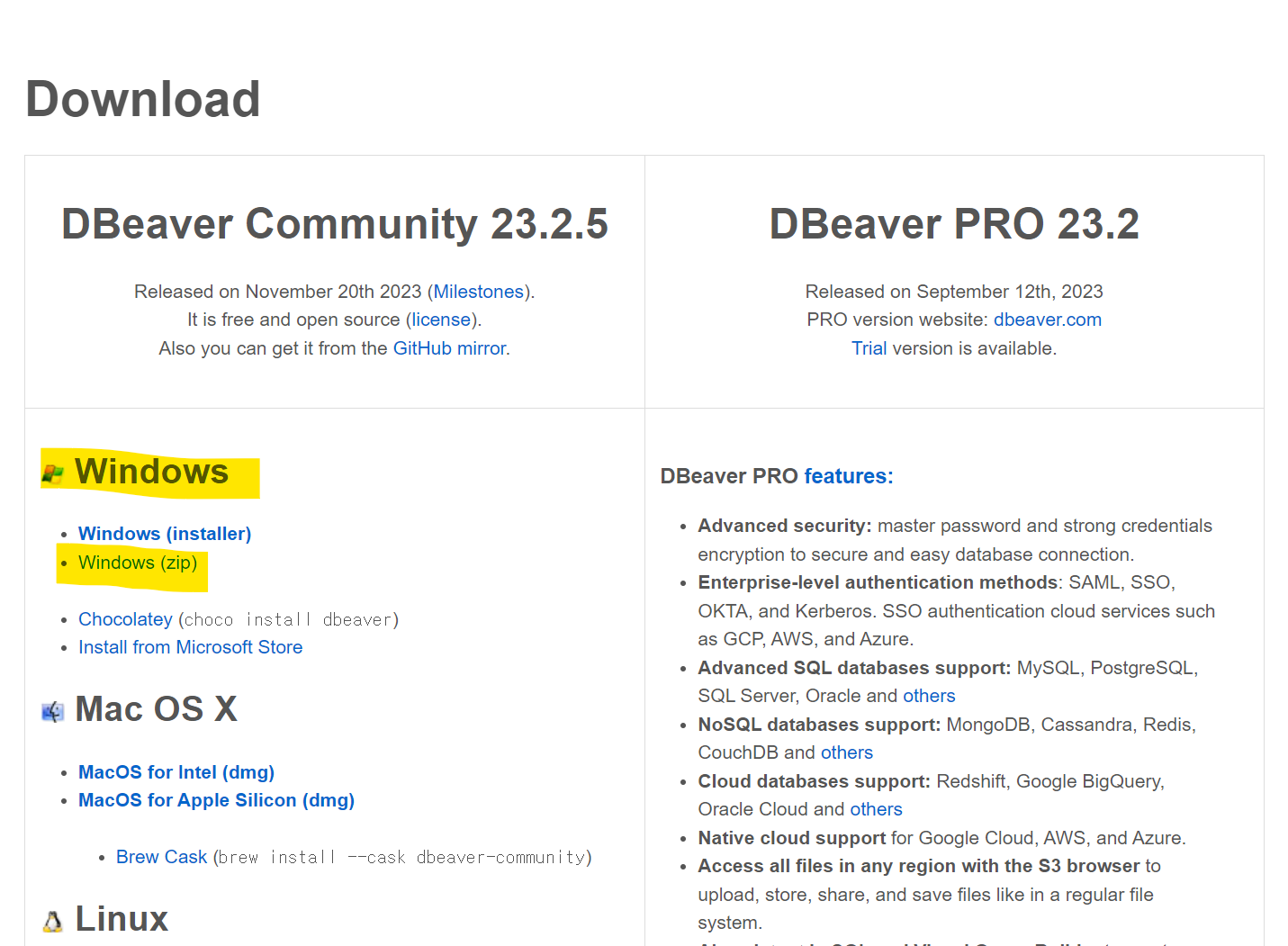The width and height of the screenshot is (1288, 946).
Task: Download MacOS for Apple Silicon (dmg)
Action: click(x=216, y=800)
